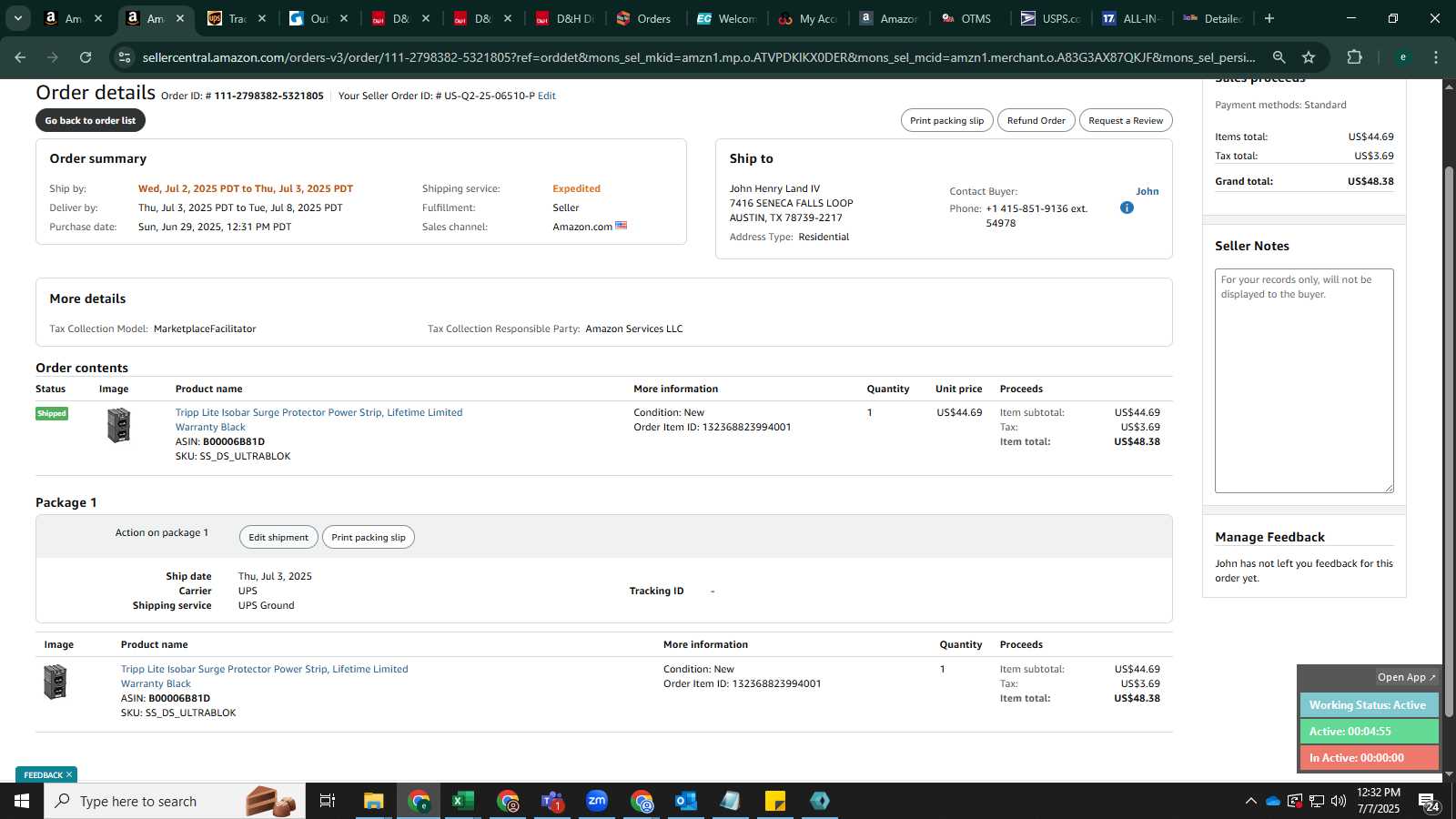Show hidden system tray icons

click(x=1250, y=801)
